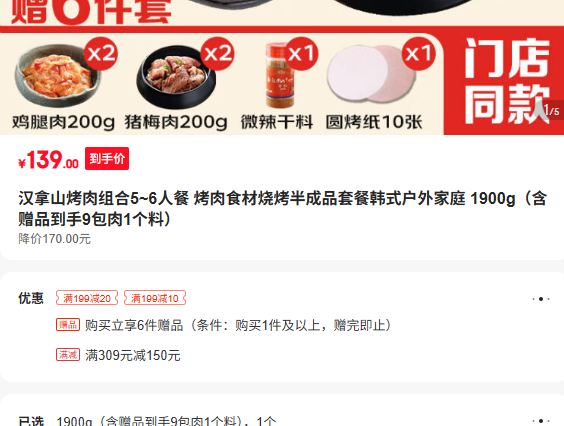Select the mild spicy seasoning bottle image
This screenshot has height=426, width=564.
pos(280,75)
